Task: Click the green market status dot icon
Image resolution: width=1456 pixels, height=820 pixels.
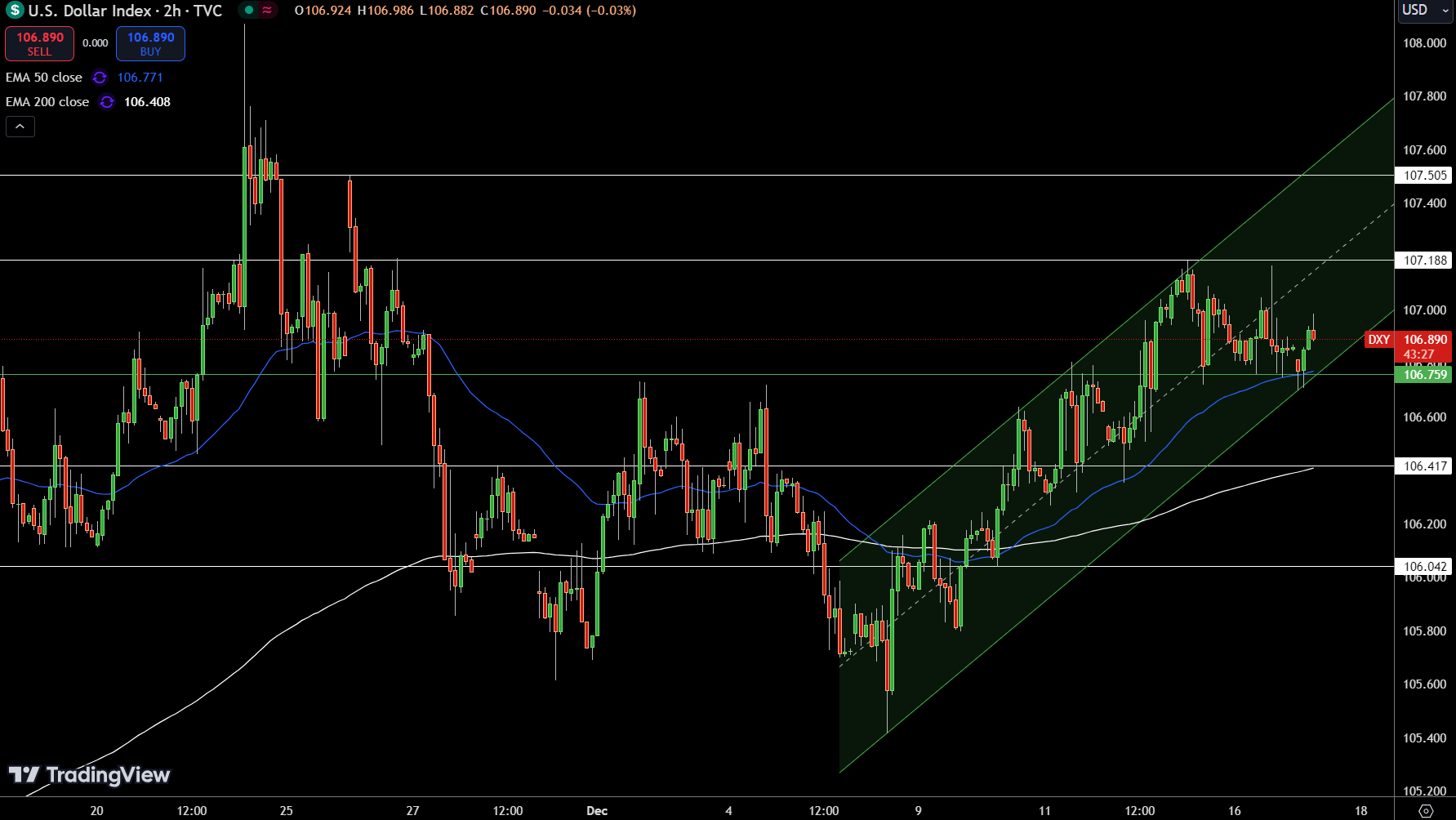Action: (249, 11)
